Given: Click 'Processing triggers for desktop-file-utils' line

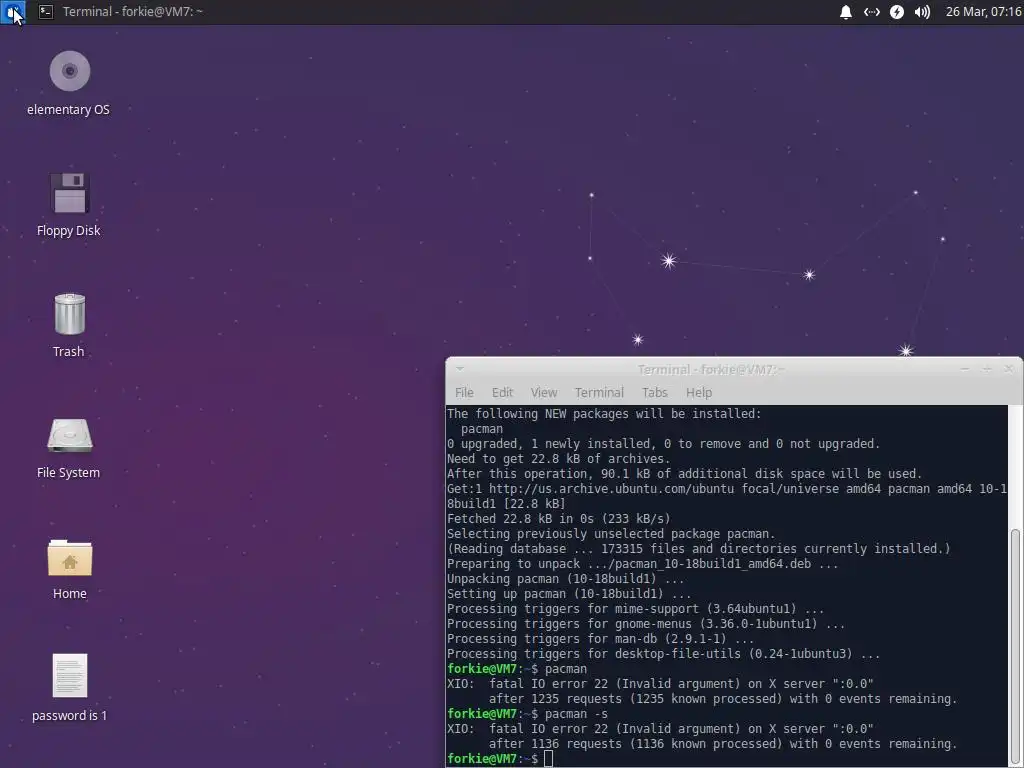Looking at the screenshot, I should click(664, 654).
